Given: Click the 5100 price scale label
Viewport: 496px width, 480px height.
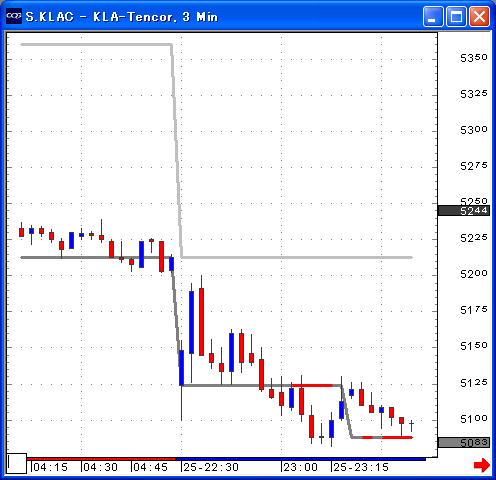Looking at the screenshot, I should coord(474,419).
